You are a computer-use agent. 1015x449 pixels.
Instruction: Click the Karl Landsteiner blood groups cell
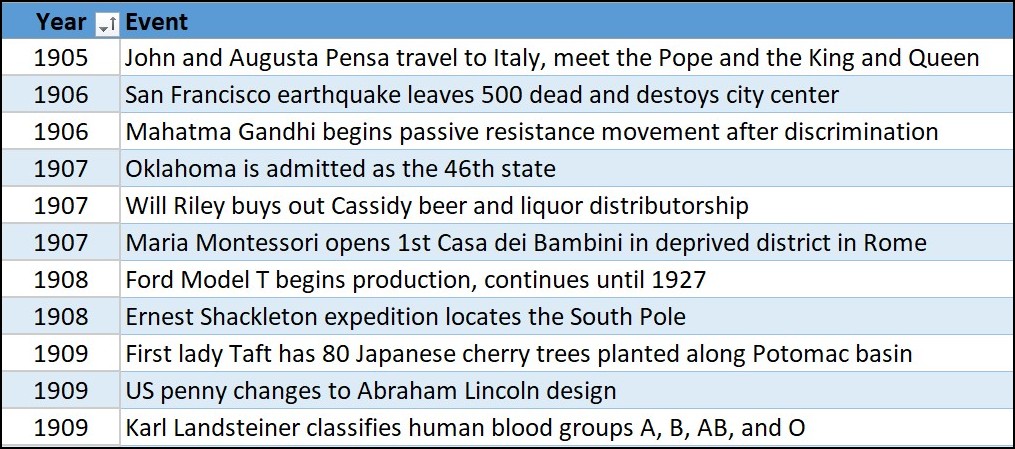[x=465, y=428]
